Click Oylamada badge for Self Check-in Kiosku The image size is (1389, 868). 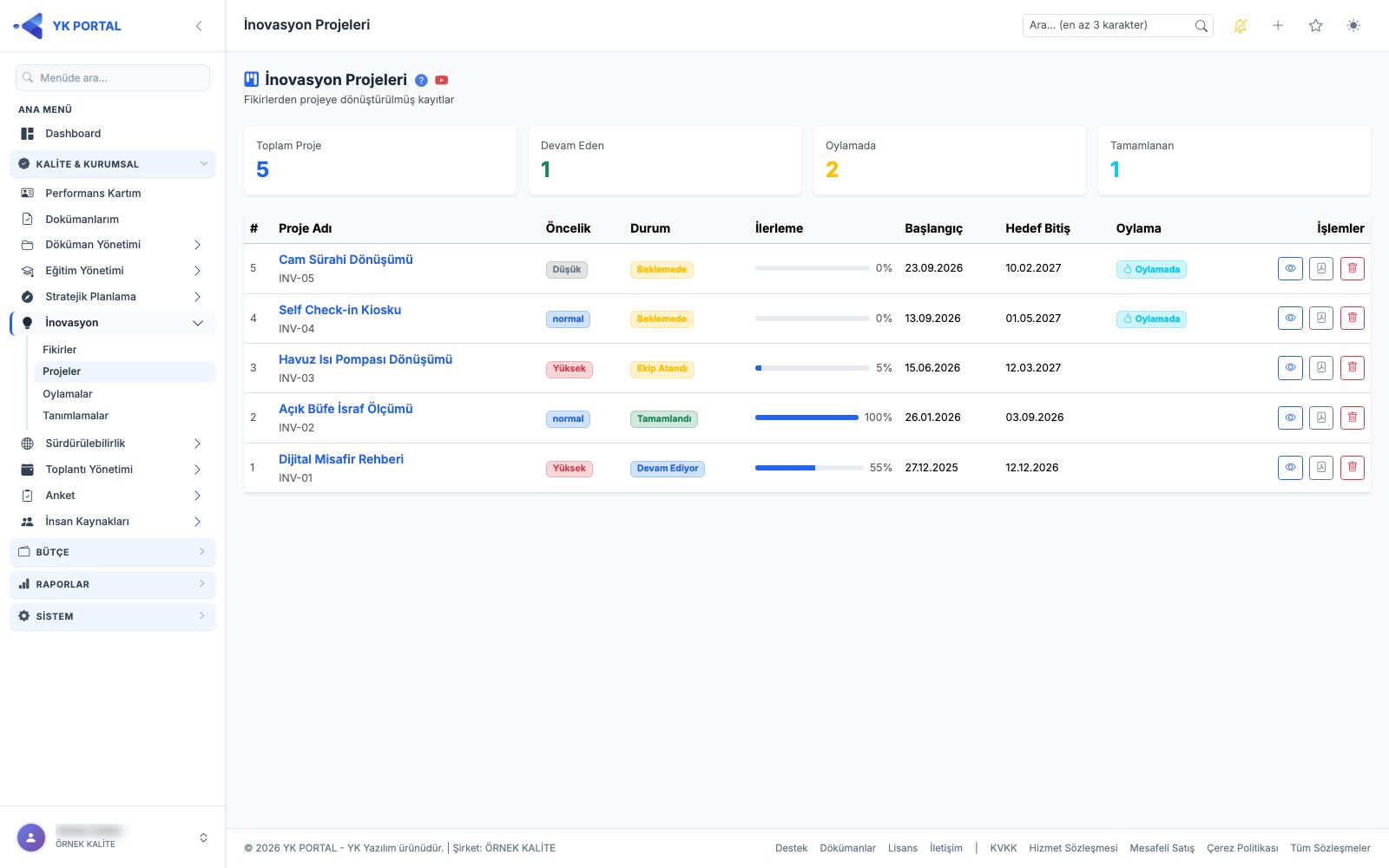tap(1151, 319)
